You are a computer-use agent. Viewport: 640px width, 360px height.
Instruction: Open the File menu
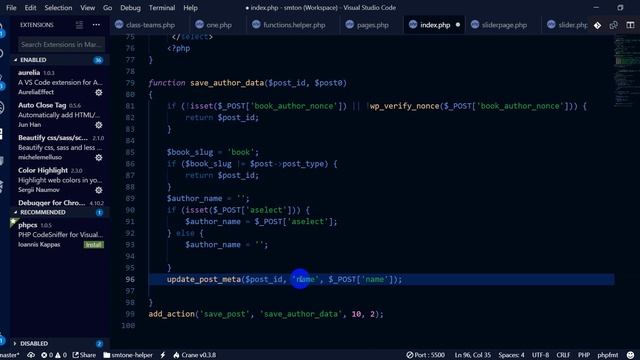pyautogui.click(x=11, y=8)
